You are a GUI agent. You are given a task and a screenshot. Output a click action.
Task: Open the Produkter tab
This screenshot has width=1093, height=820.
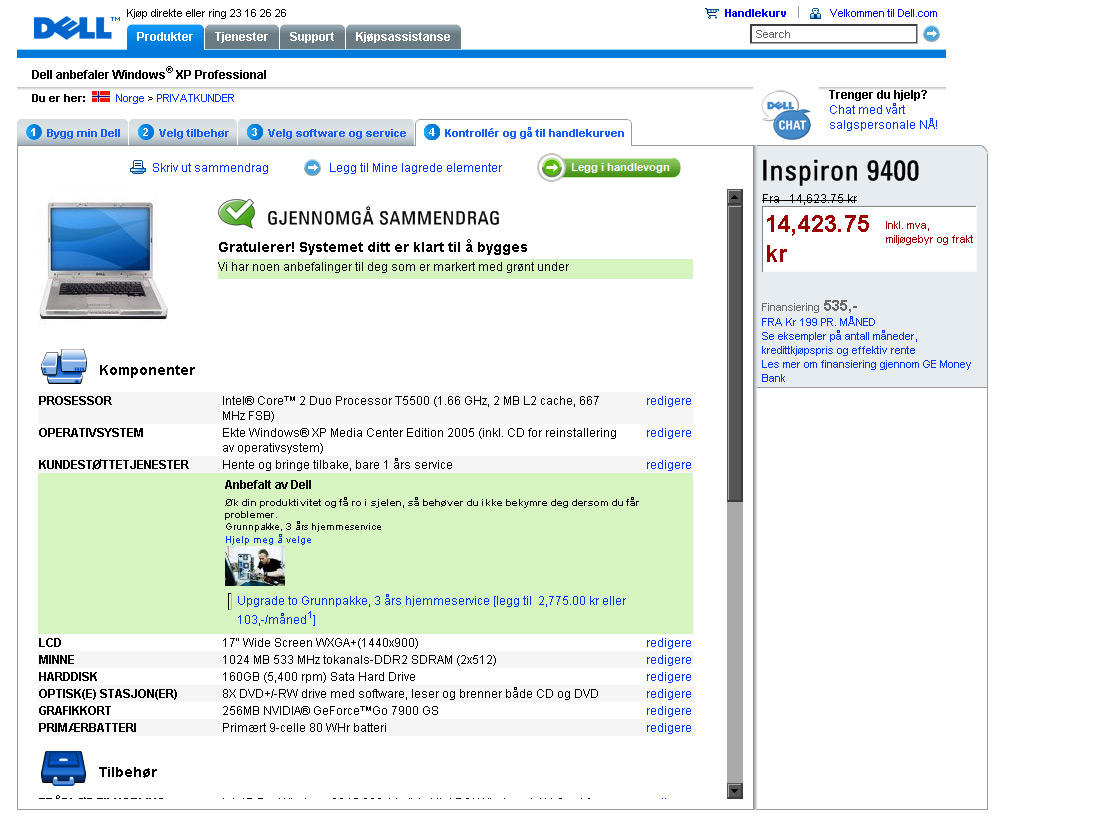tap(165, 37)
